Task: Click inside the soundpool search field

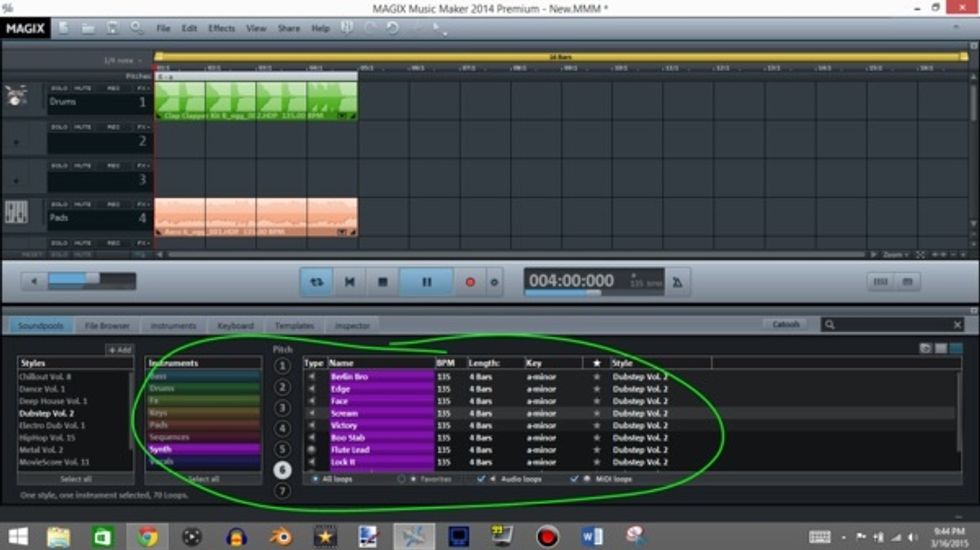Action: pyautogui.click(x=893, y=324)
